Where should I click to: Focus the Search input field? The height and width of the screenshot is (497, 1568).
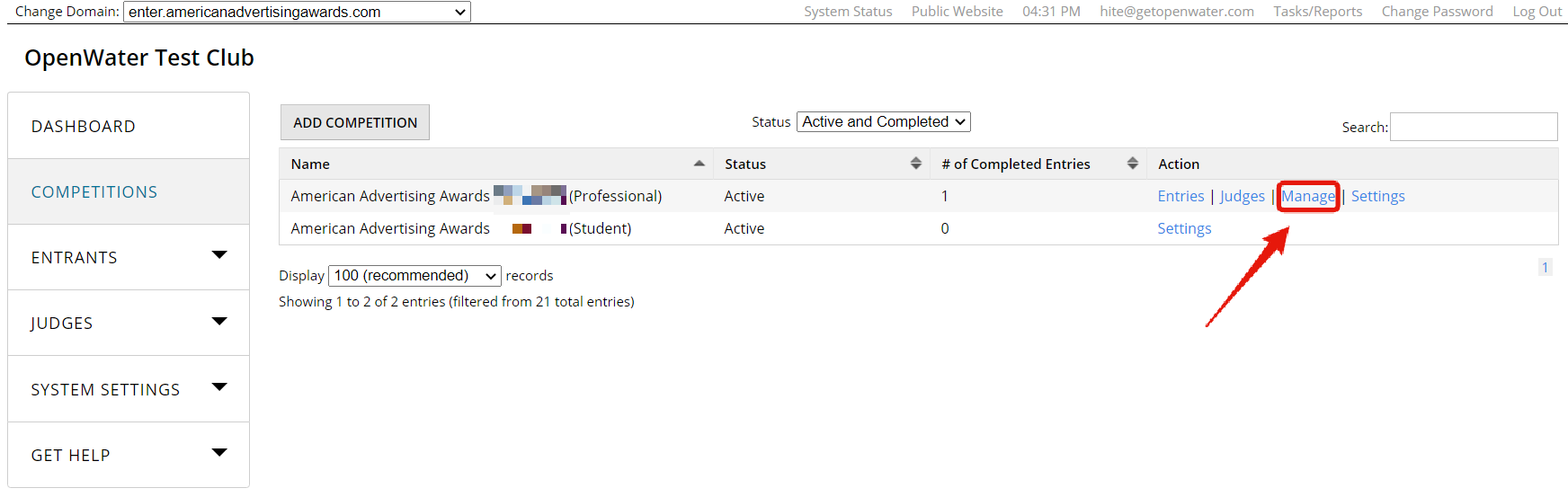click(1474, 127)
